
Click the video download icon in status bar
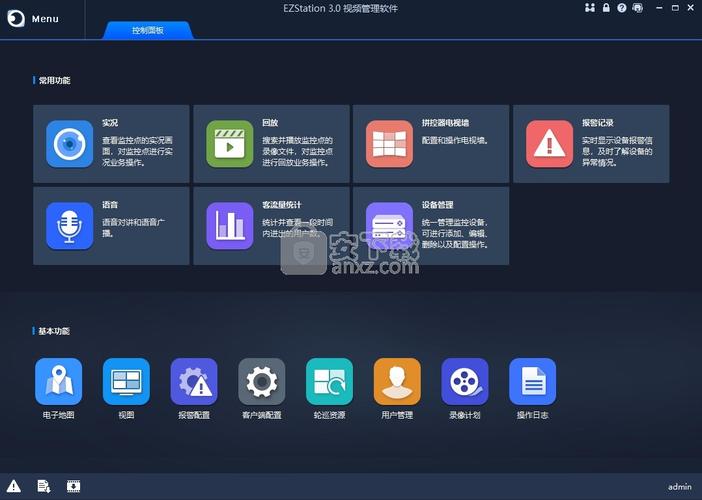tap(73, 486)
